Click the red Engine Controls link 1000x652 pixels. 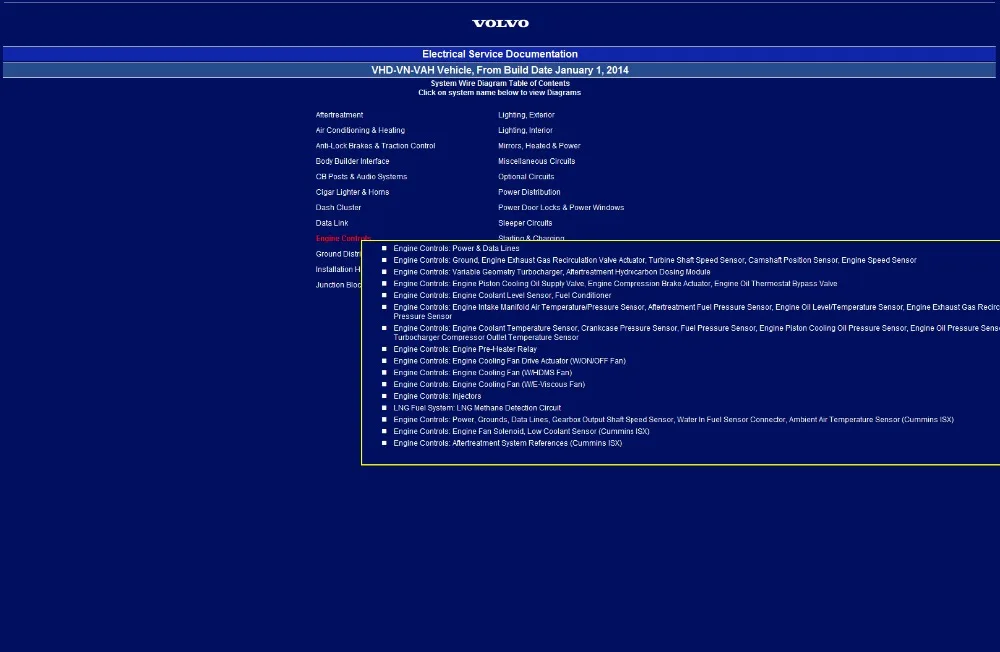pyautogui.click(x=339, y=237)
